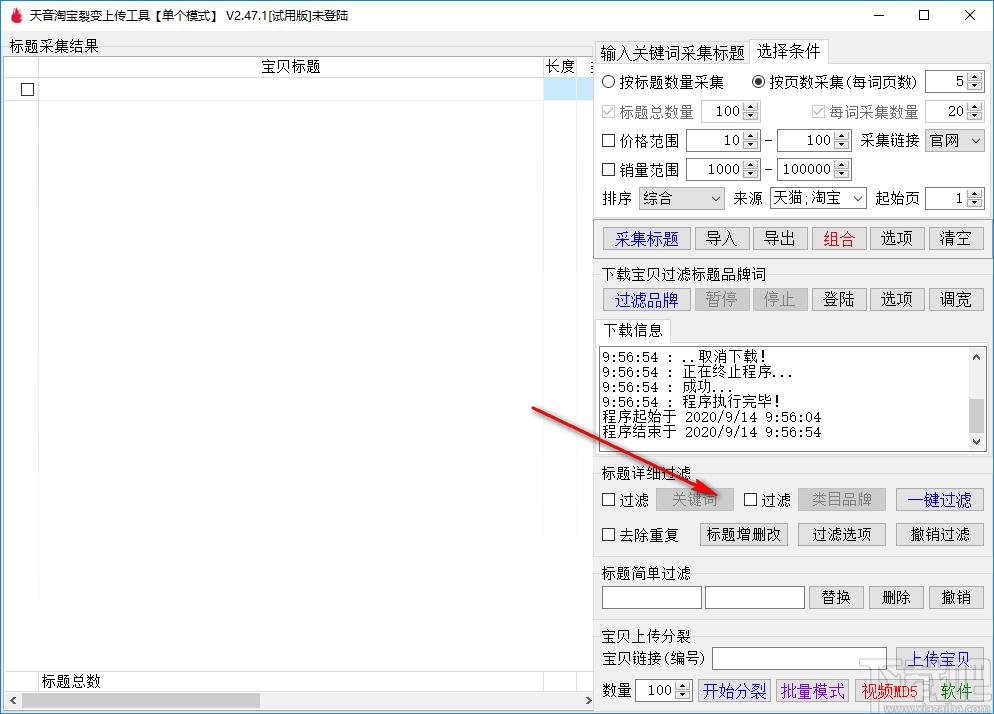Switch to 批量模式 button
Screen dimensions: 994x714
point(813,691)
